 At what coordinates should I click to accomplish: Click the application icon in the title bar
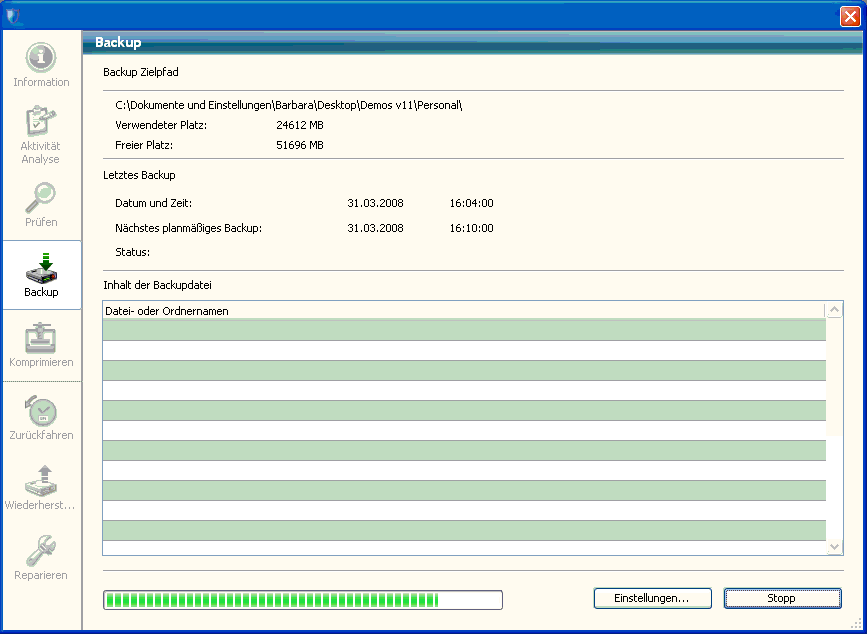(x=13, y=15)
